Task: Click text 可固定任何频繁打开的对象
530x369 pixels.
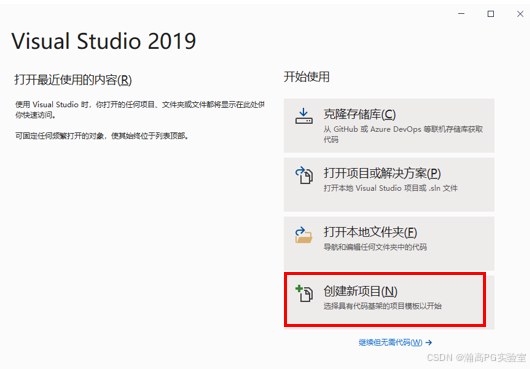Action: coord(102,136)
